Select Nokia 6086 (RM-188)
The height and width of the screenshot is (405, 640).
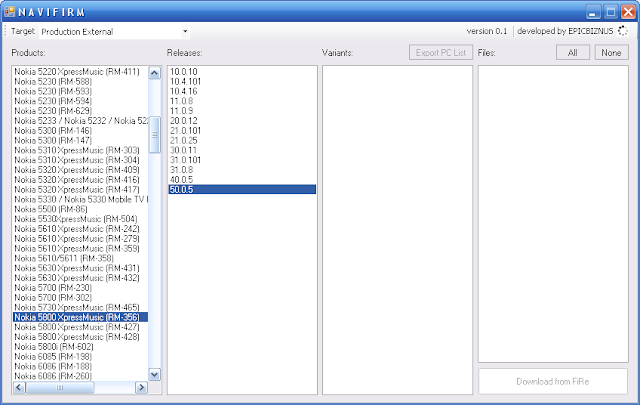pyautogui.click(x=80, y=366)
